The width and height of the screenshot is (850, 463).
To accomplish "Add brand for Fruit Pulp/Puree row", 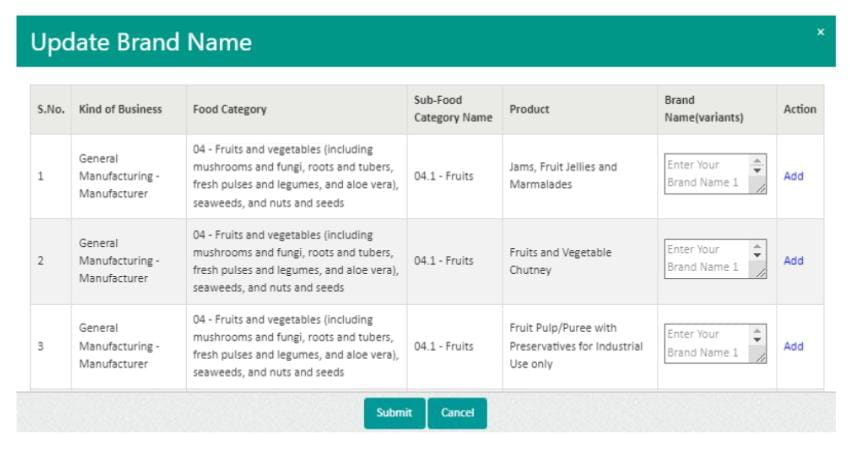I will tap(793, 346).
